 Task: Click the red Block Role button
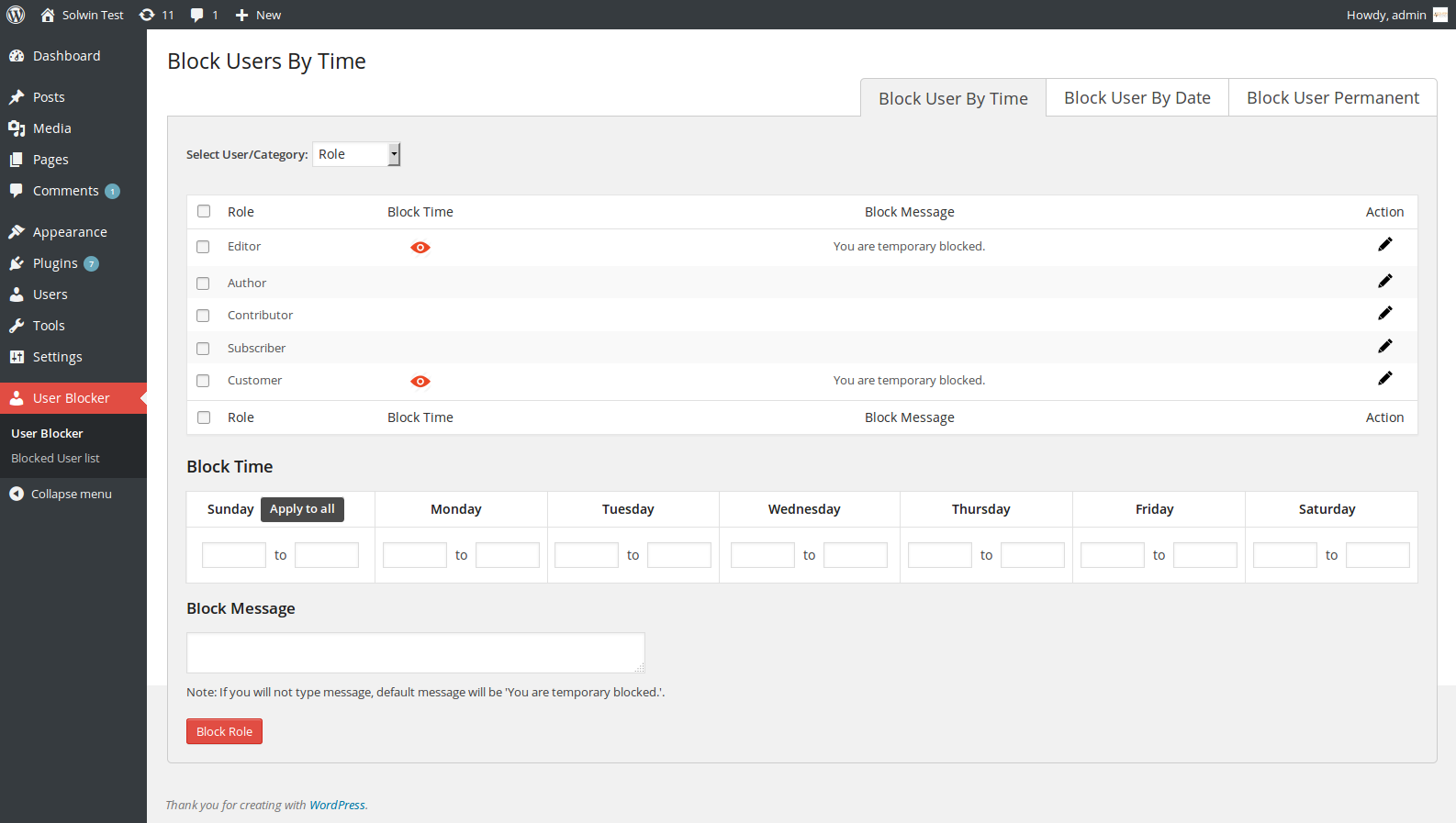224,731
